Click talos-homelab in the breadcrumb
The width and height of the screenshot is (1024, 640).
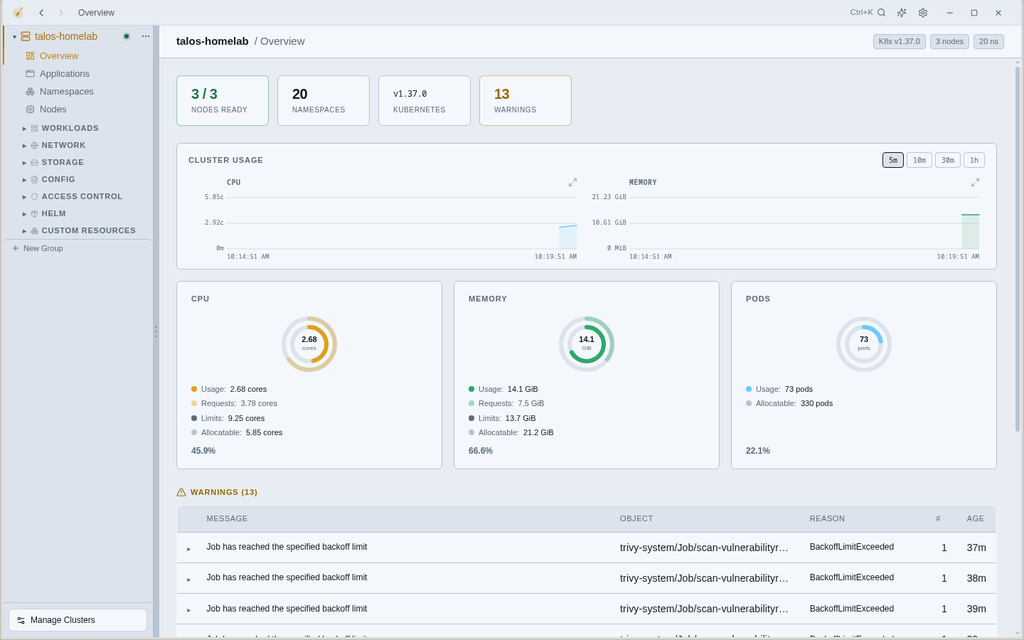(212, 41)
